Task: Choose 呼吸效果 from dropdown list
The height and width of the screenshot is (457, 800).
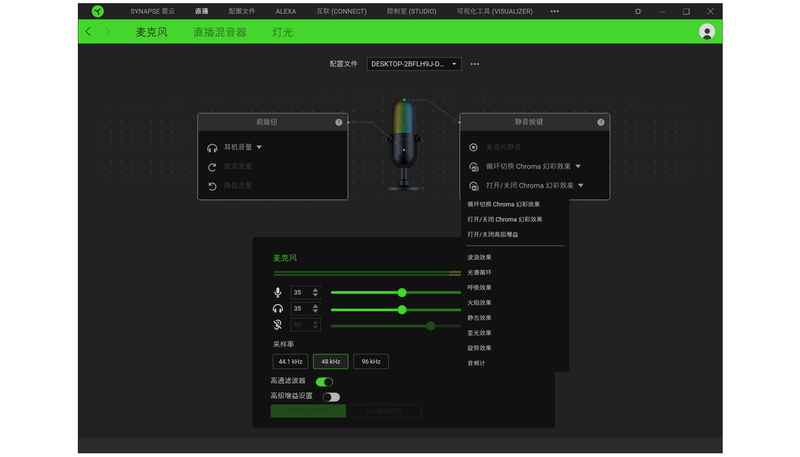Action: click(x=480, y=288)
